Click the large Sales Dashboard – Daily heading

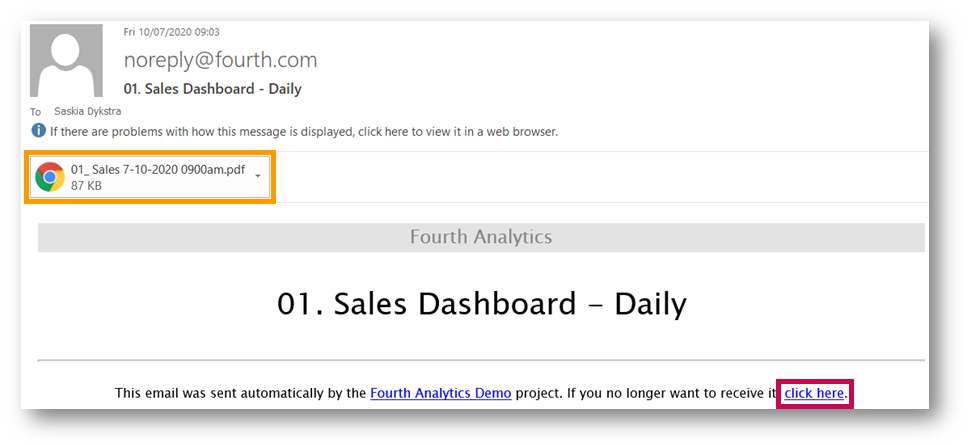[482, 304]
